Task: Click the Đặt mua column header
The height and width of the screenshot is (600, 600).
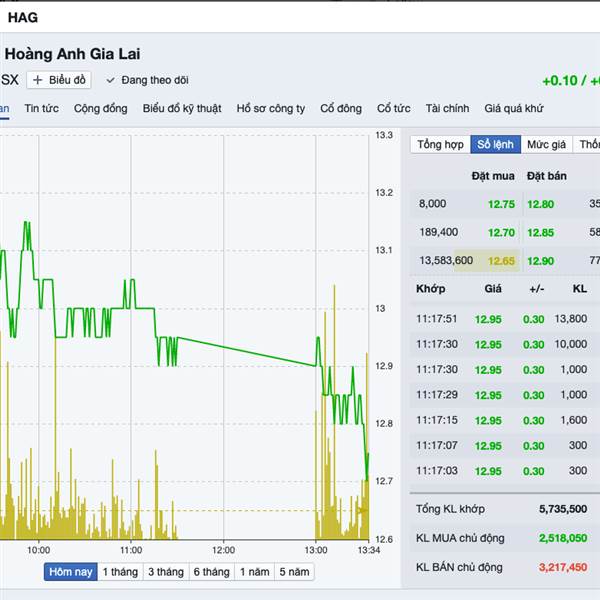Action: point(493,176)
